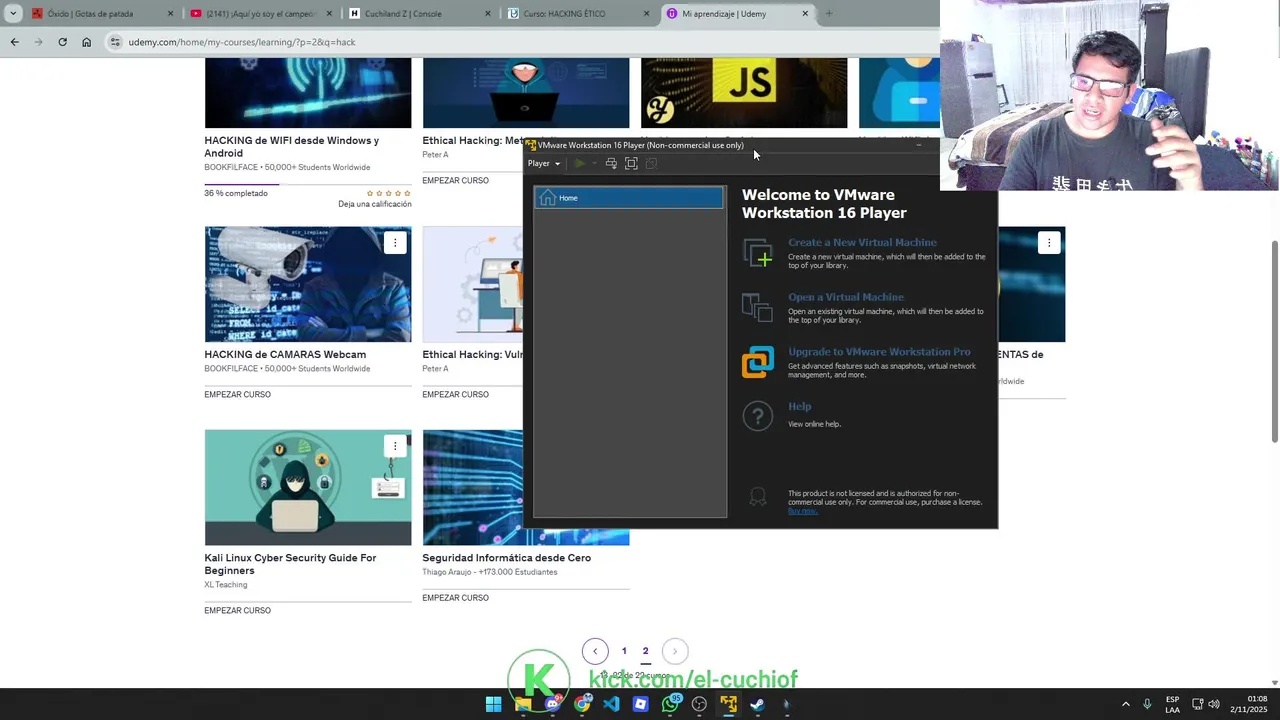Click Open a Virtual Machine link
The width and height of the screenshot is (1280, 720).
(x=846, y=297)
